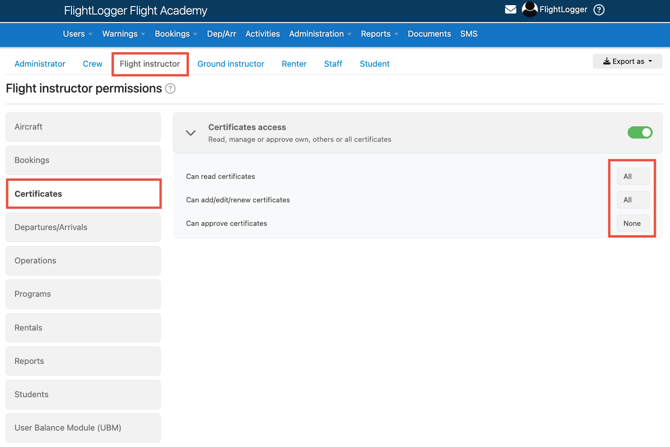
Task: Open the Dep/Arr page
Action: (221, 34)
